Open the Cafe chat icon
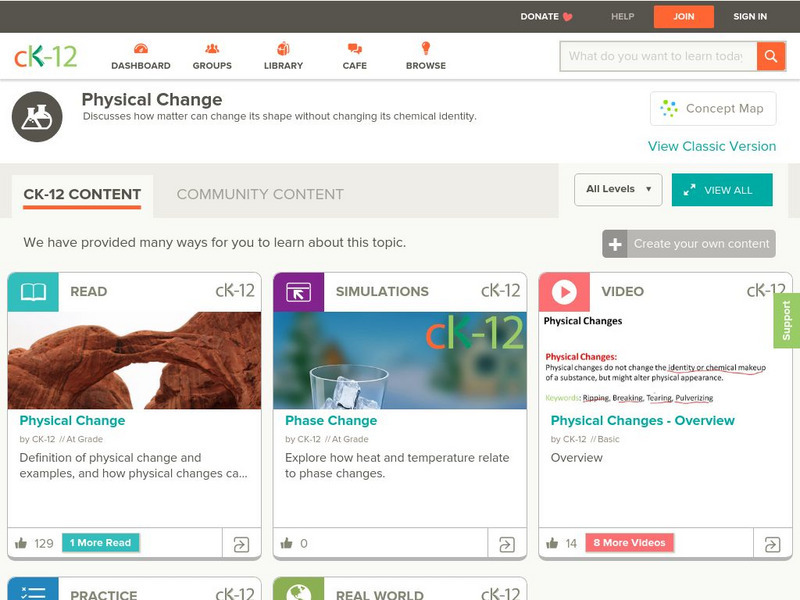 click(355, 49)
